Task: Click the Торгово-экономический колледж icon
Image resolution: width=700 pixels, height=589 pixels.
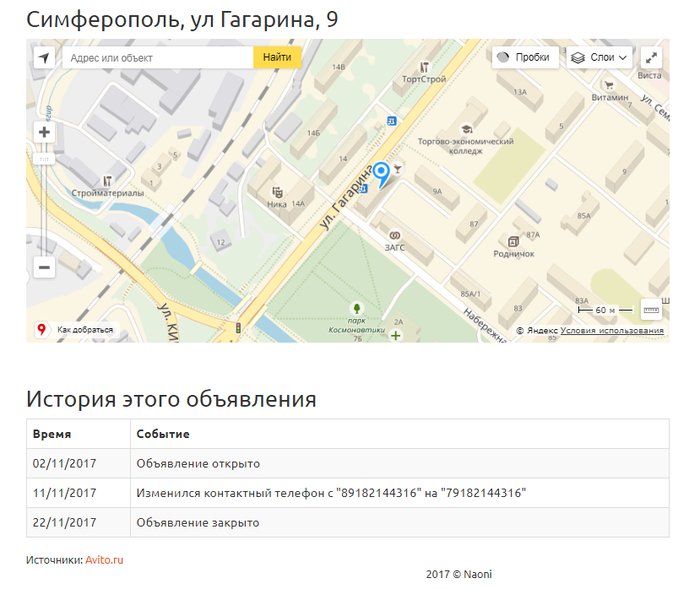Action: (x=465, y=129)
